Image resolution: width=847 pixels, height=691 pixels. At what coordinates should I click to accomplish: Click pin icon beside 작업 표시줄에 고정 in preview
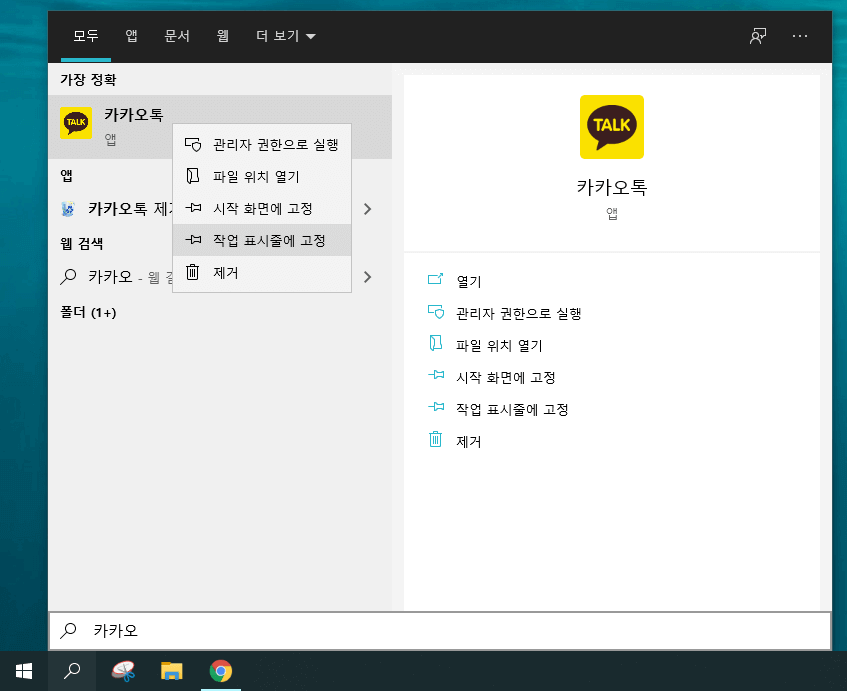tap(436, 407)
